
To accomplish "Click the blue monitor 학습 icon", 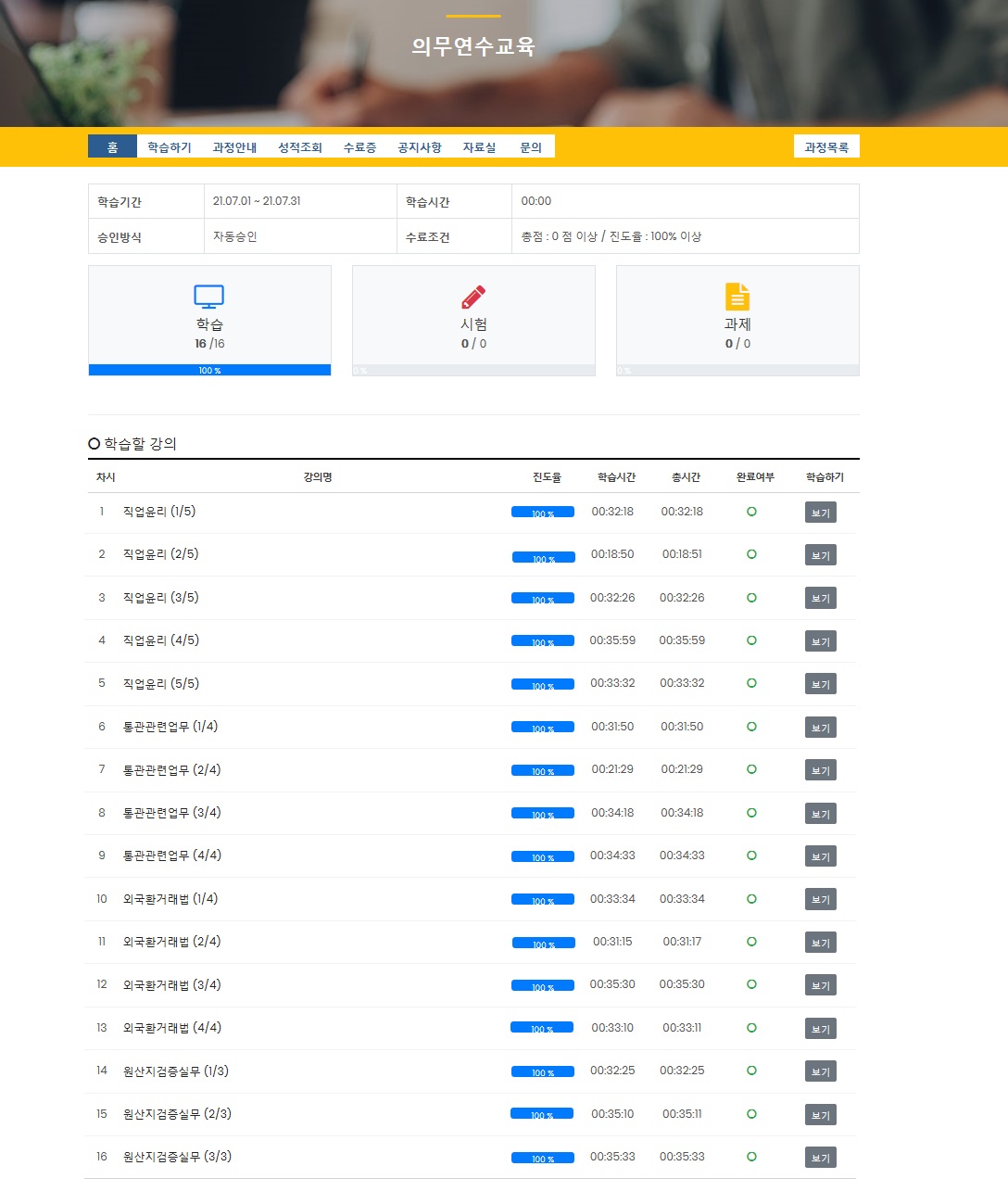I will pos(209,297).
